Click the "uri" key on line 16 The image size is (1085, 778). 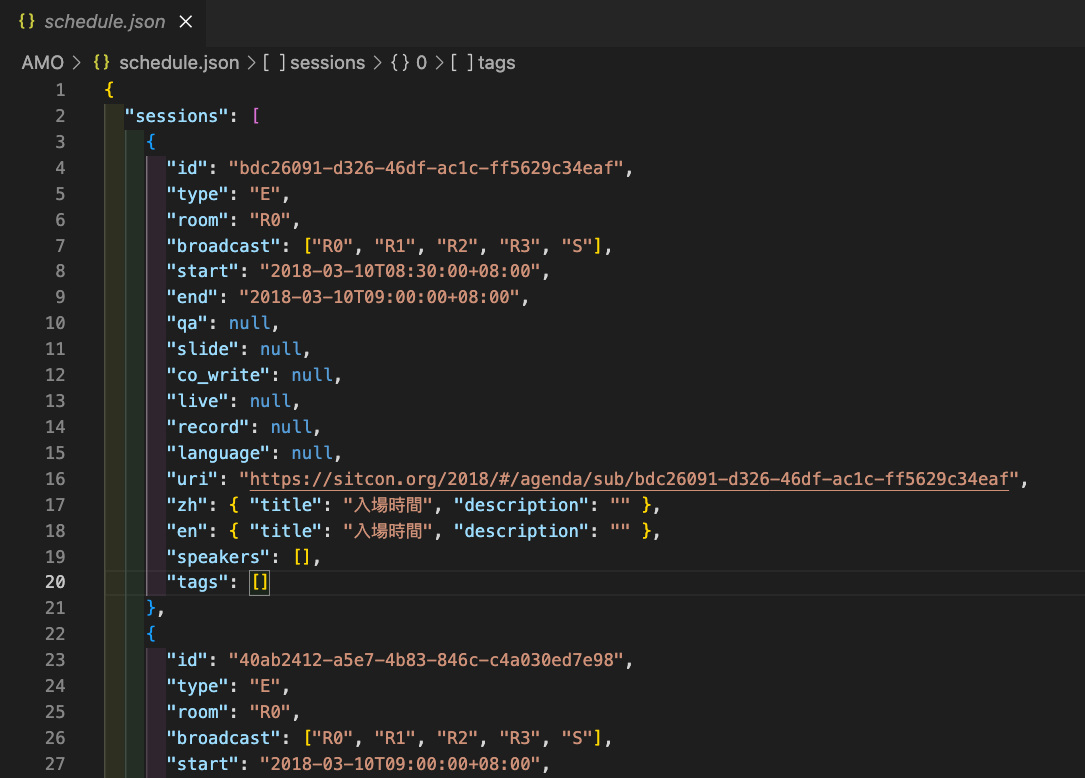point(192,479)
